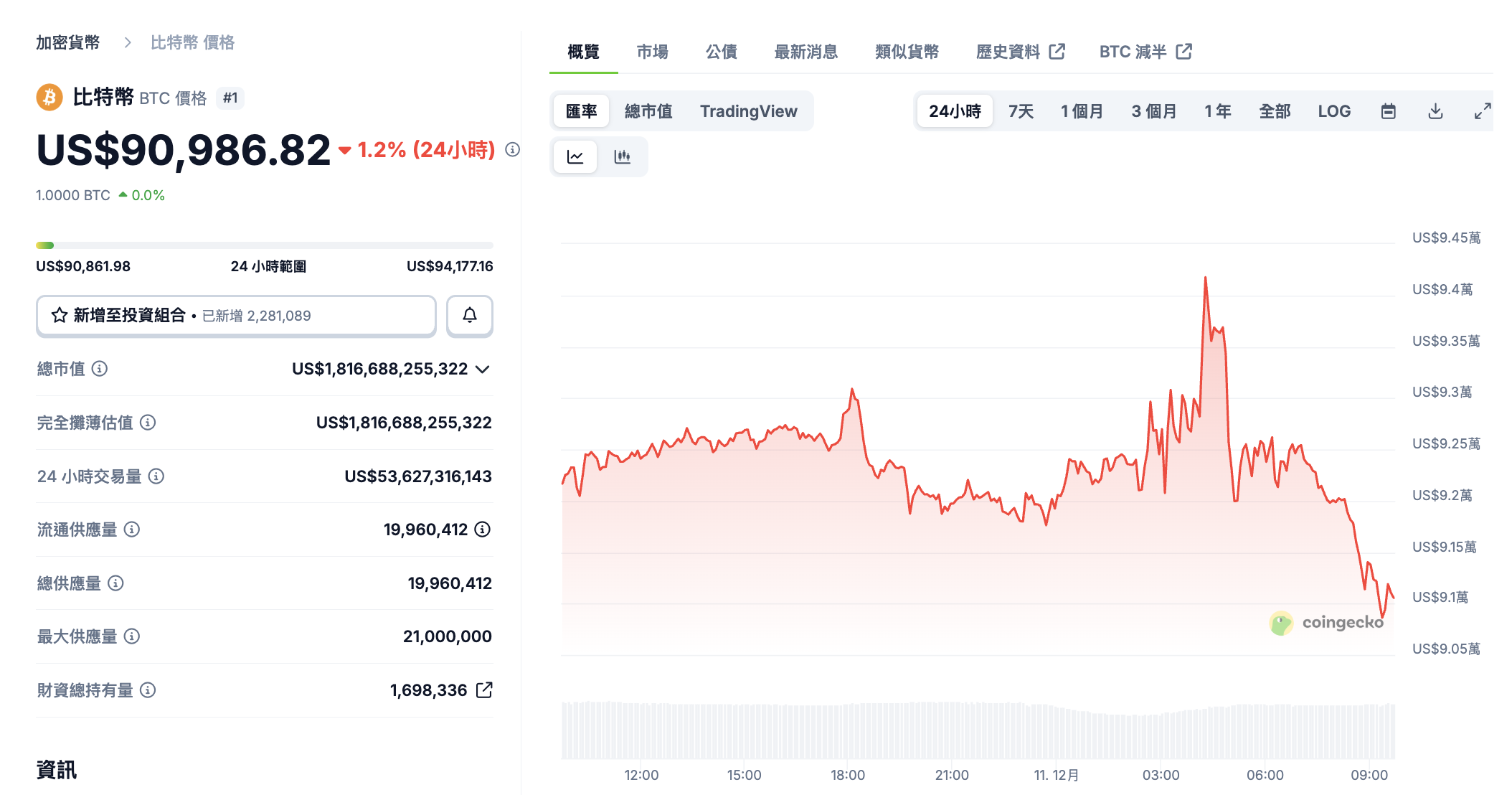Viewport: 1512px width, 795px height.
Task: Click info icon next to 總市值
Action: coord(100,369)
